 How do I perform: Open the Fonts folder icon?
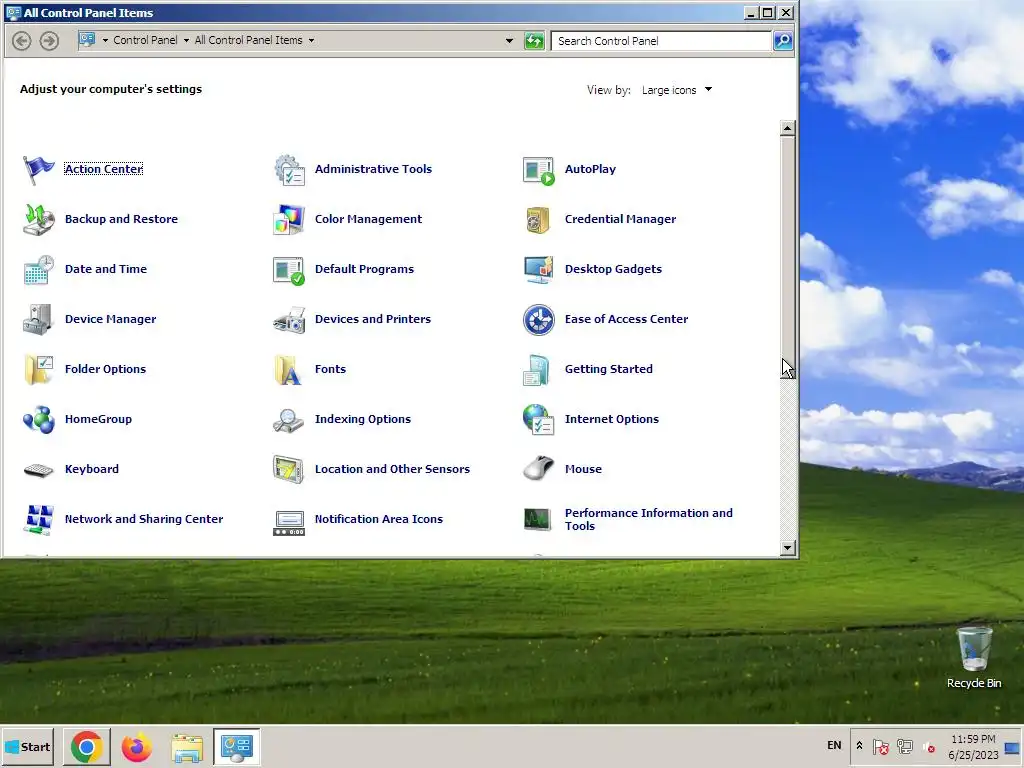click(289, 370)
